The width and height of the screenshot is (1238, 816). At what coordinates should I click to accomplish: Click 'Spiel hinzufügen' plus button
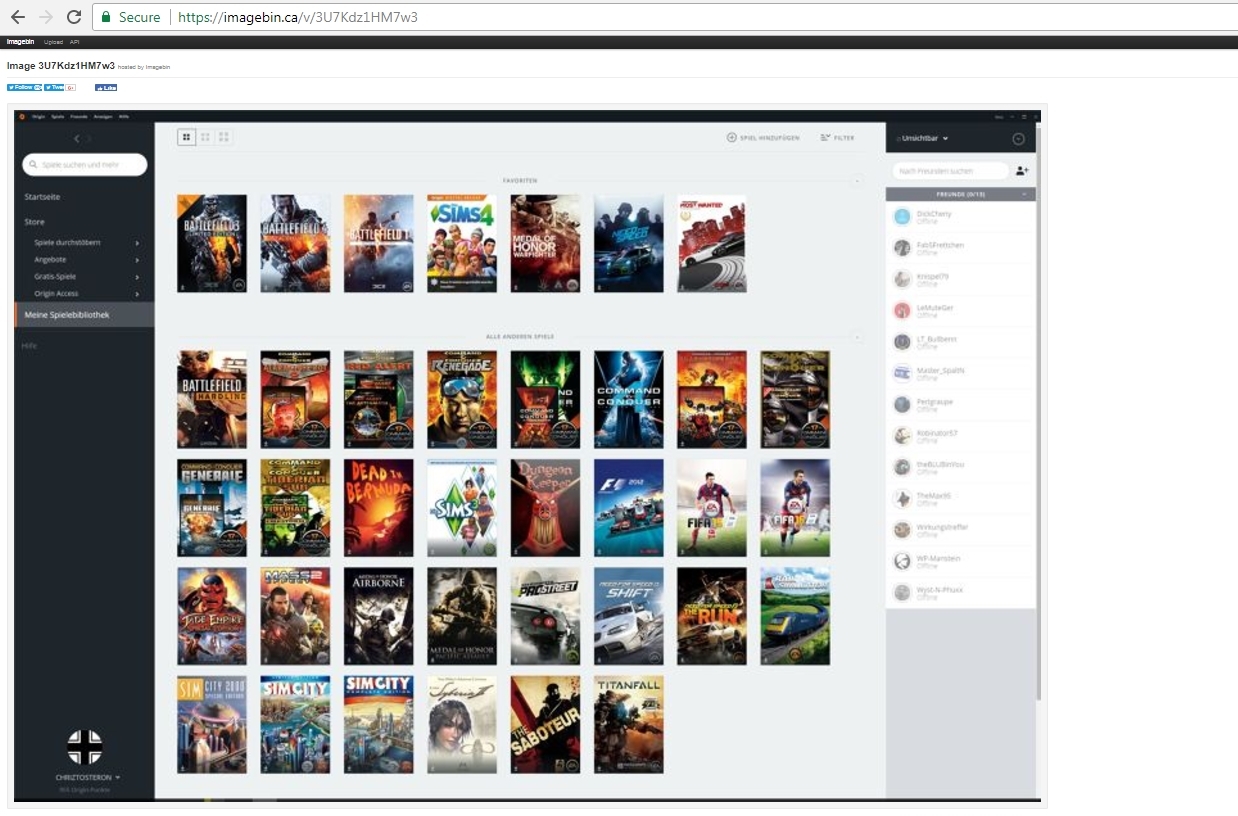point(763,137)
